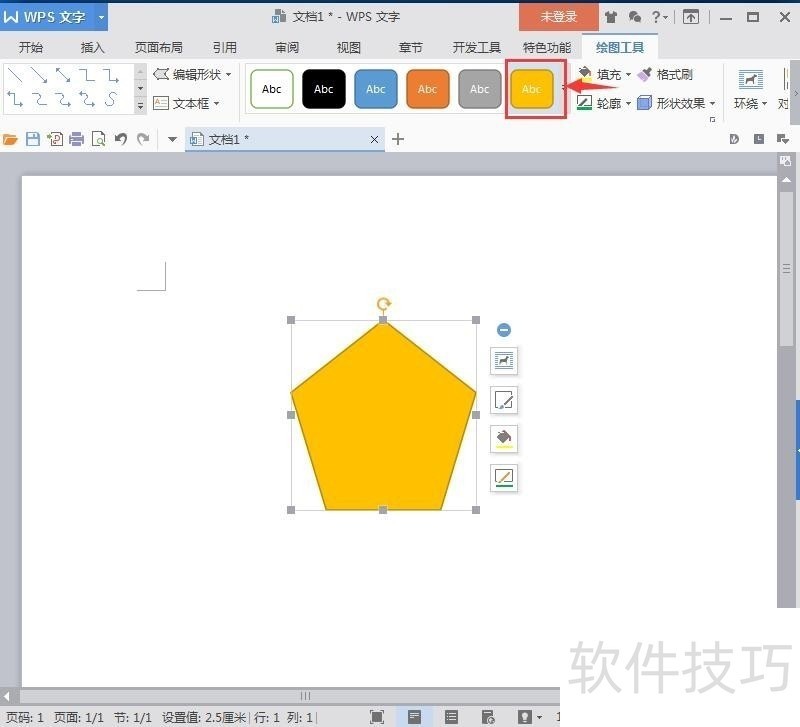This screenshot has width=800, height=727.
Task: Click the print preview icon
Action: click(x=98, y=139)
